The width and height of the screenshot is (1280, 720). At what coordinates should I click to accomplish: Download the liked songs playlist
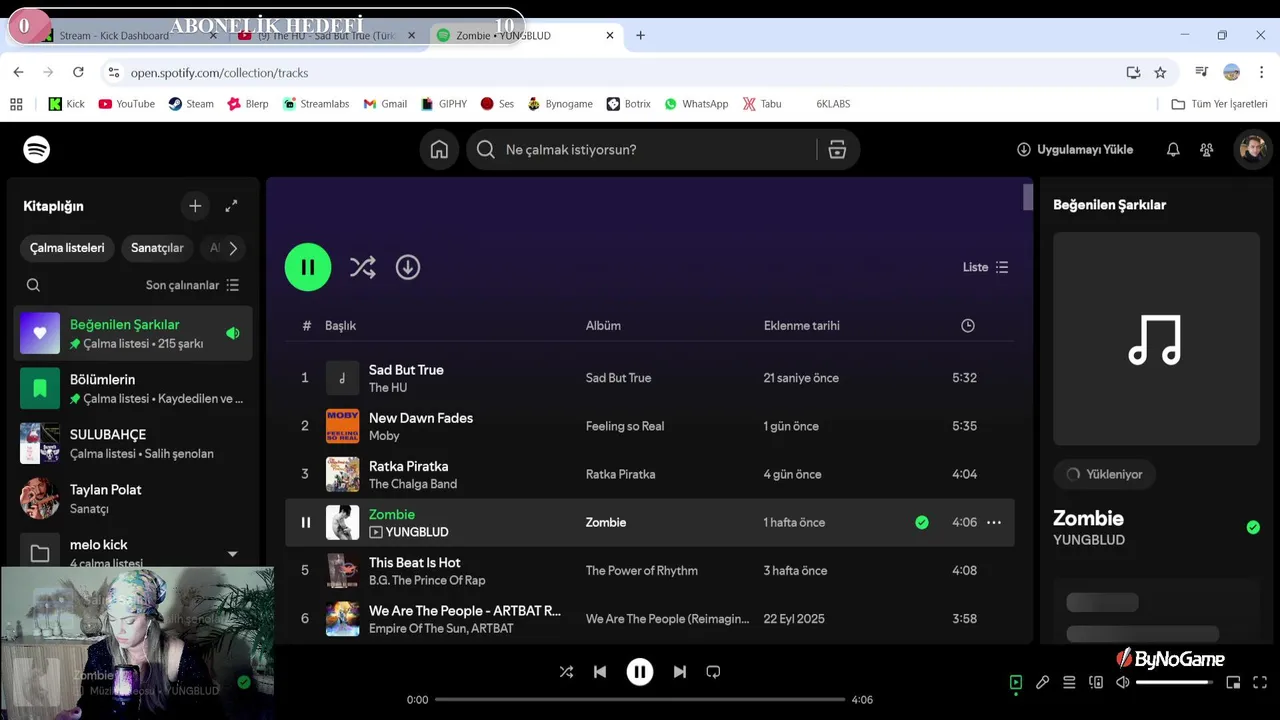(x=408, y=267)
